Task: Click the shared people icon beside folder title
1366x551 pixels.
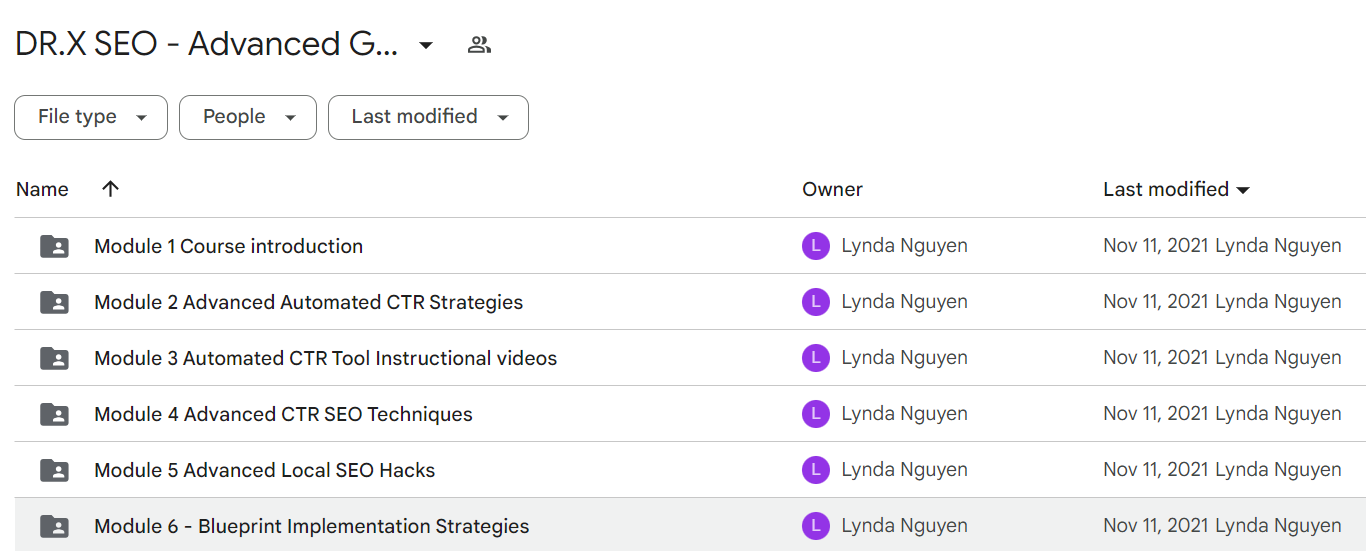Action: coord(479,45)
